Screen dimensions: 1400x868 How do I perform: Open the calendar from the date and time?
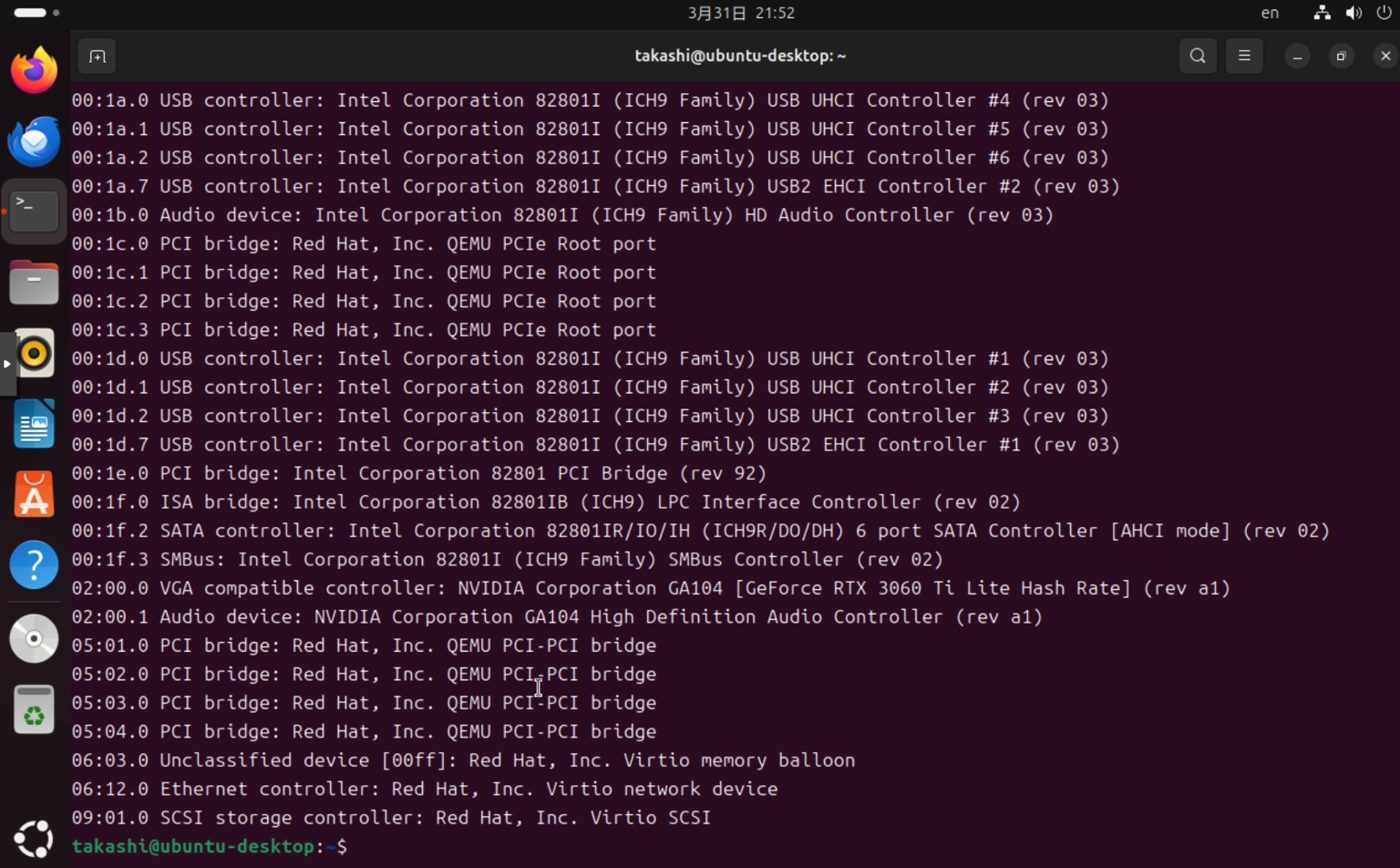point(741,13)
